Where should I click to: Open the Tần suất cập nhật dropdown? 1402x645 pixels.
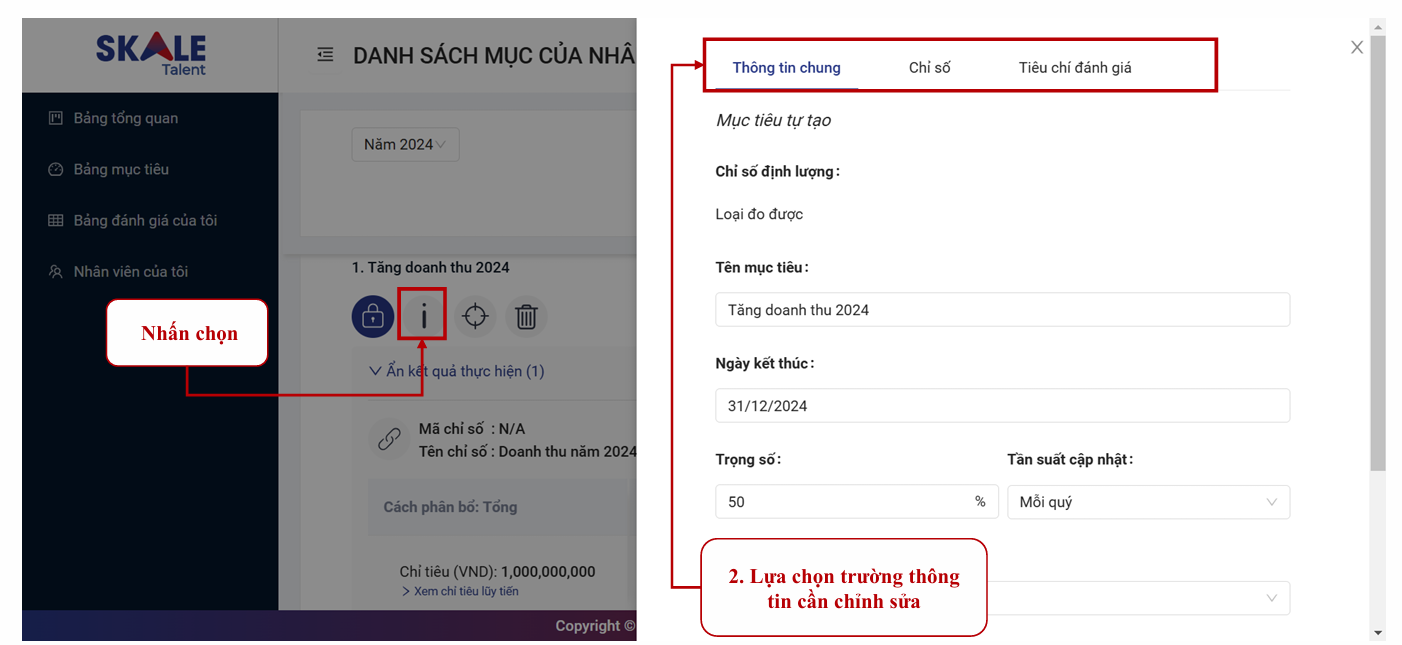[1147, 502]
